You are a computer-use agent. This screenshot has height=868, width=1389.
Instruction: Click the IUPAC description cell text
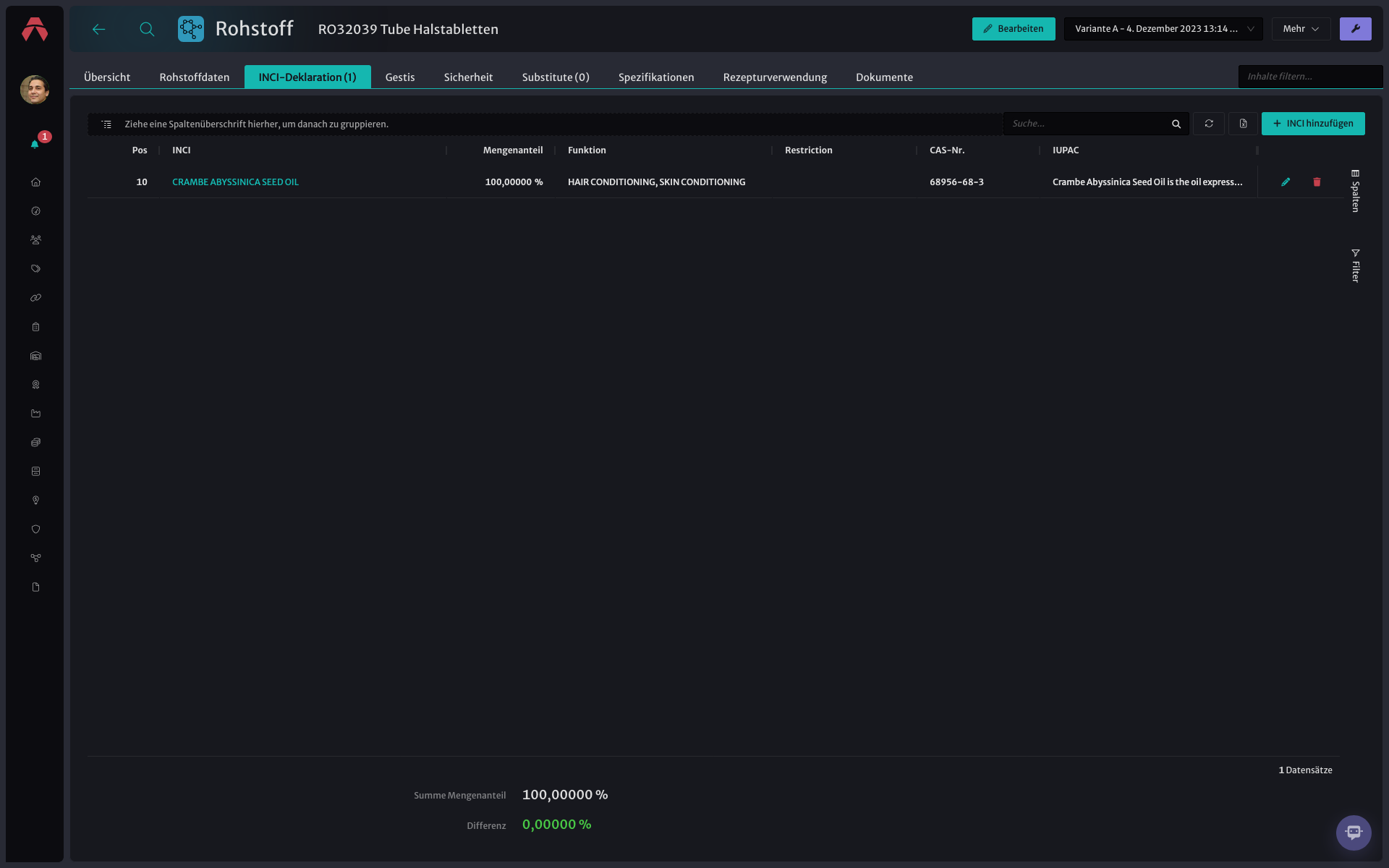point(1147,182)
